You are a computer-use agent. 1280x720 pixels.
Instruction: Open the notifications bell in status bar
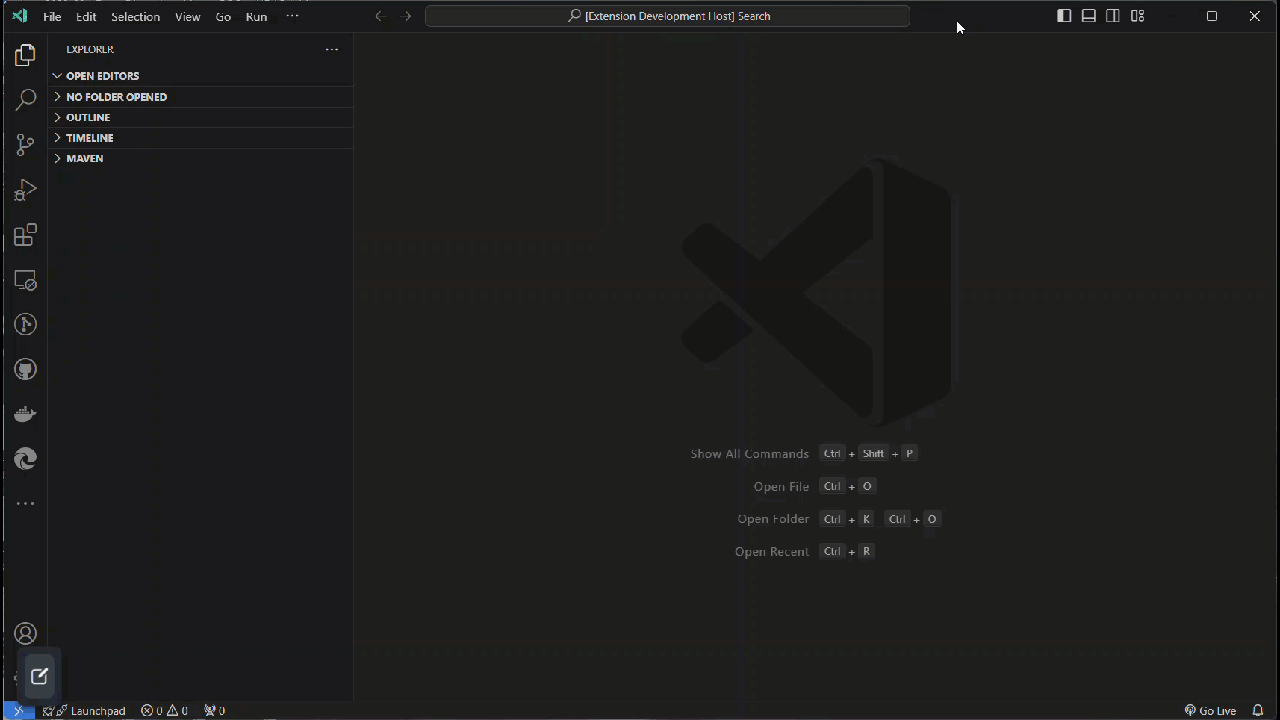(x=1258, y=710)
